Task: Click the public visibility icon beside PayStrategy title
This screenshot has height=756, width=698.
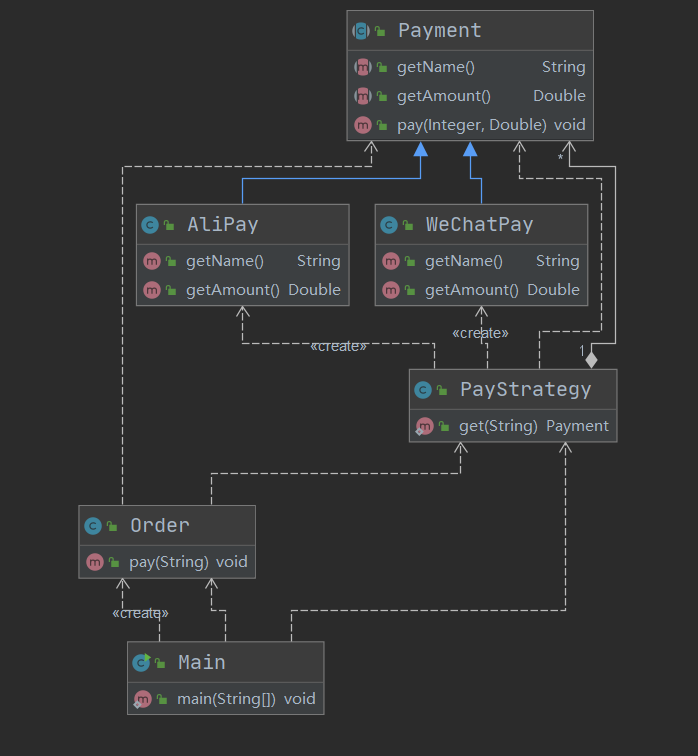Action: [x=442, y=390]
